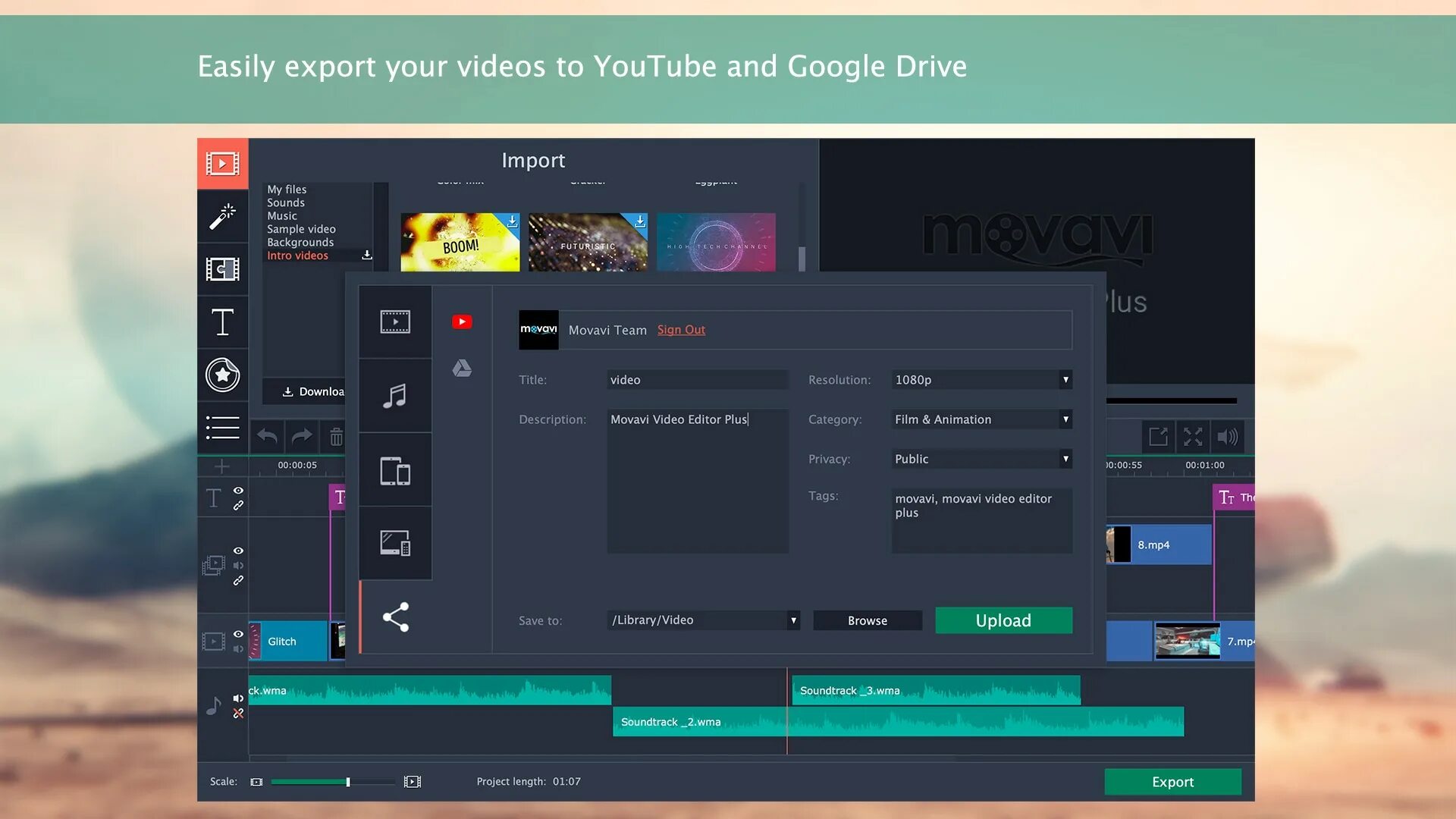Click the Upload button to publish

[x=1004, y=620]
